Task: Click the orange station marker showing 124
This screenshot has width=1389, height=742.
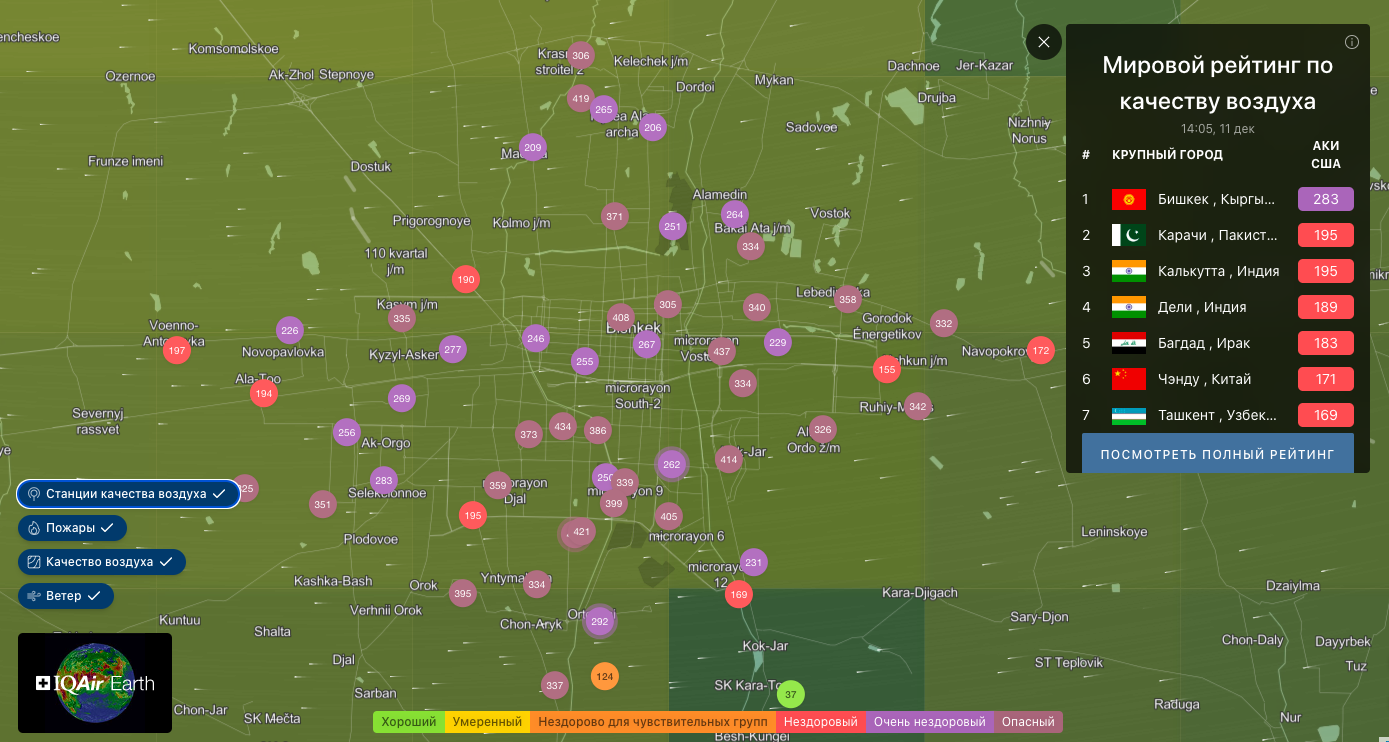Action: [x=604, y=677]
